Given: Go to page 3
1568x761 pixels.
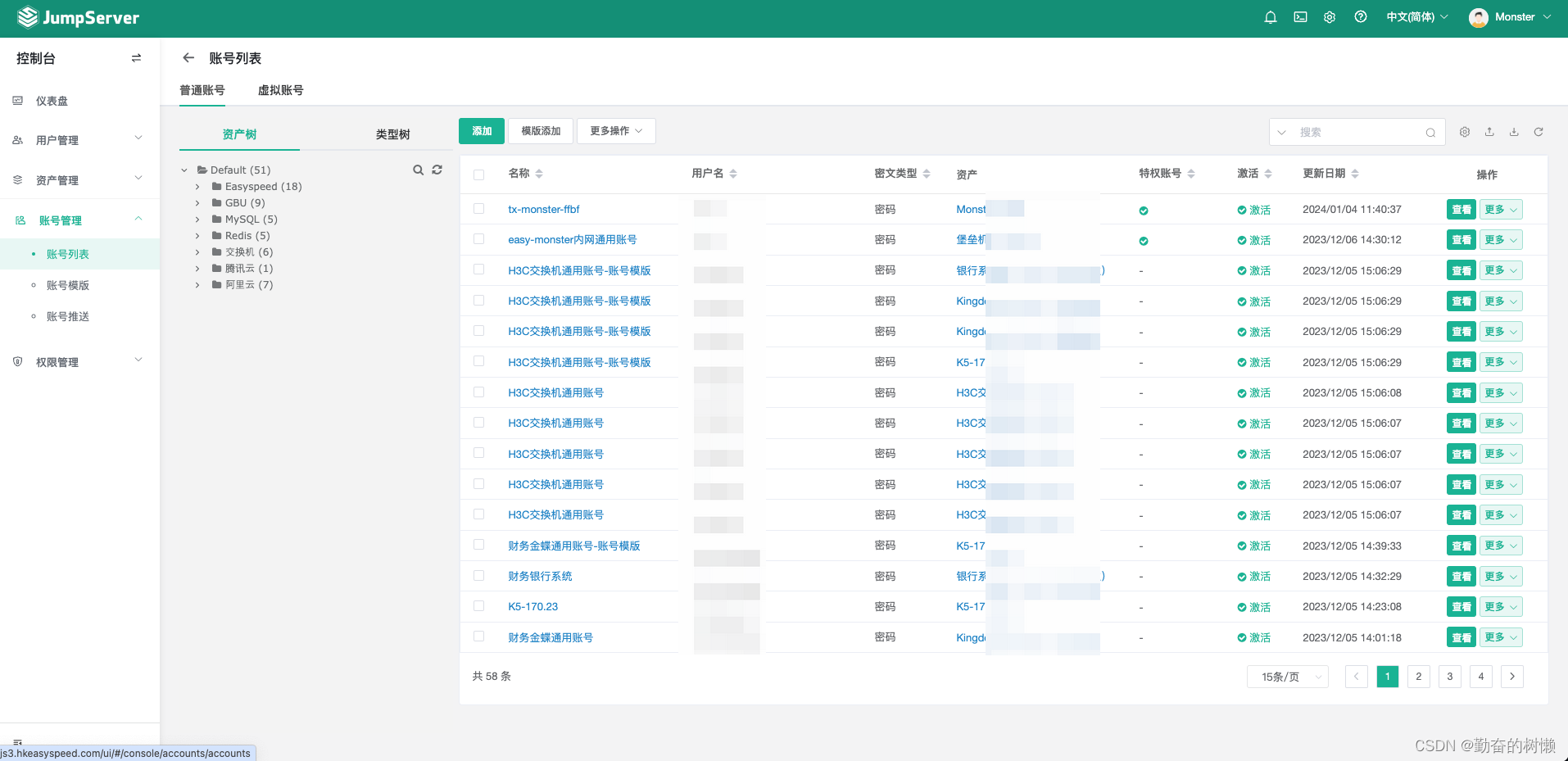Looking at the screenshot, I should pyautogui.click(x=1450, y=677).
